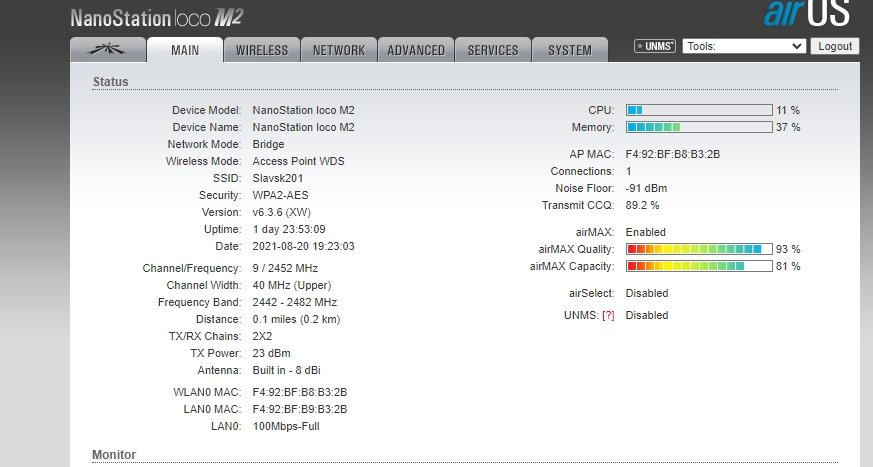Click the Memory 37 % percentage text
Screen dimensions: 873x467
(788, 127)
